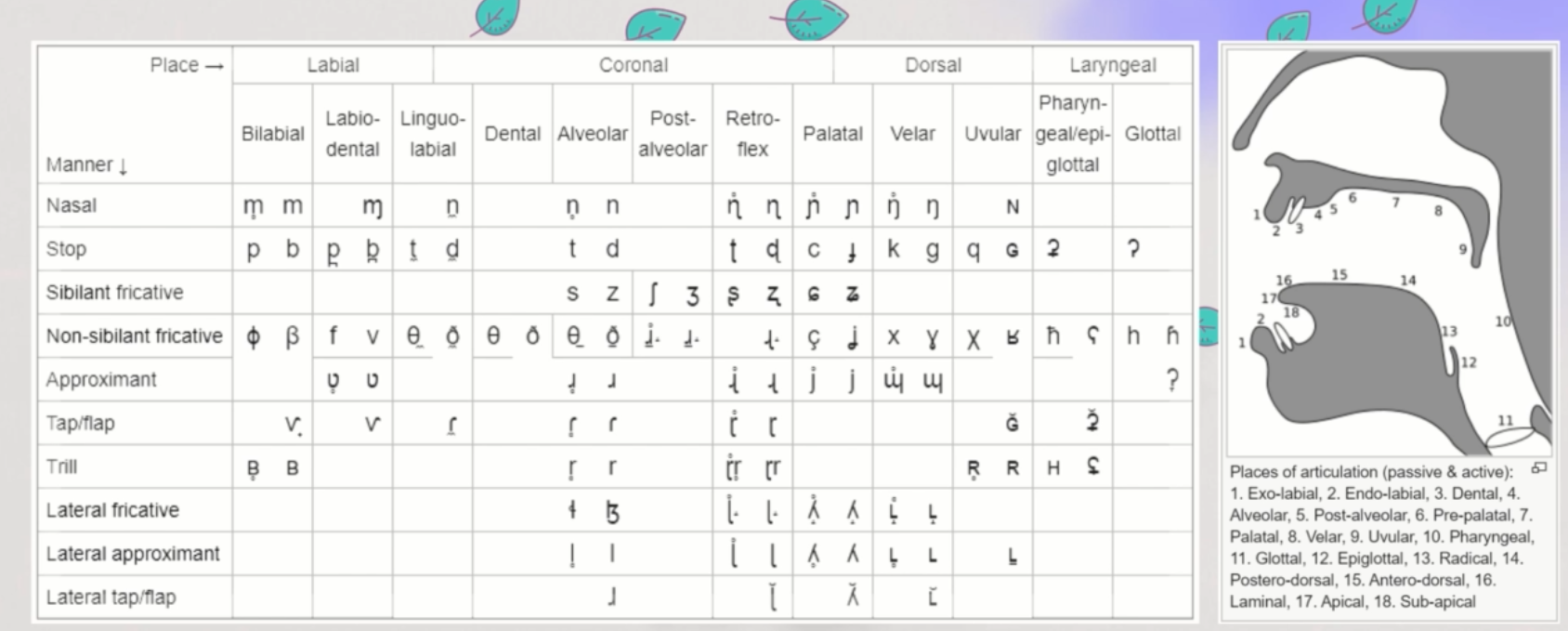Viewport: 1568px width, 631px height.
Task: Click the Bilabial column header
Action: point(272,134)
